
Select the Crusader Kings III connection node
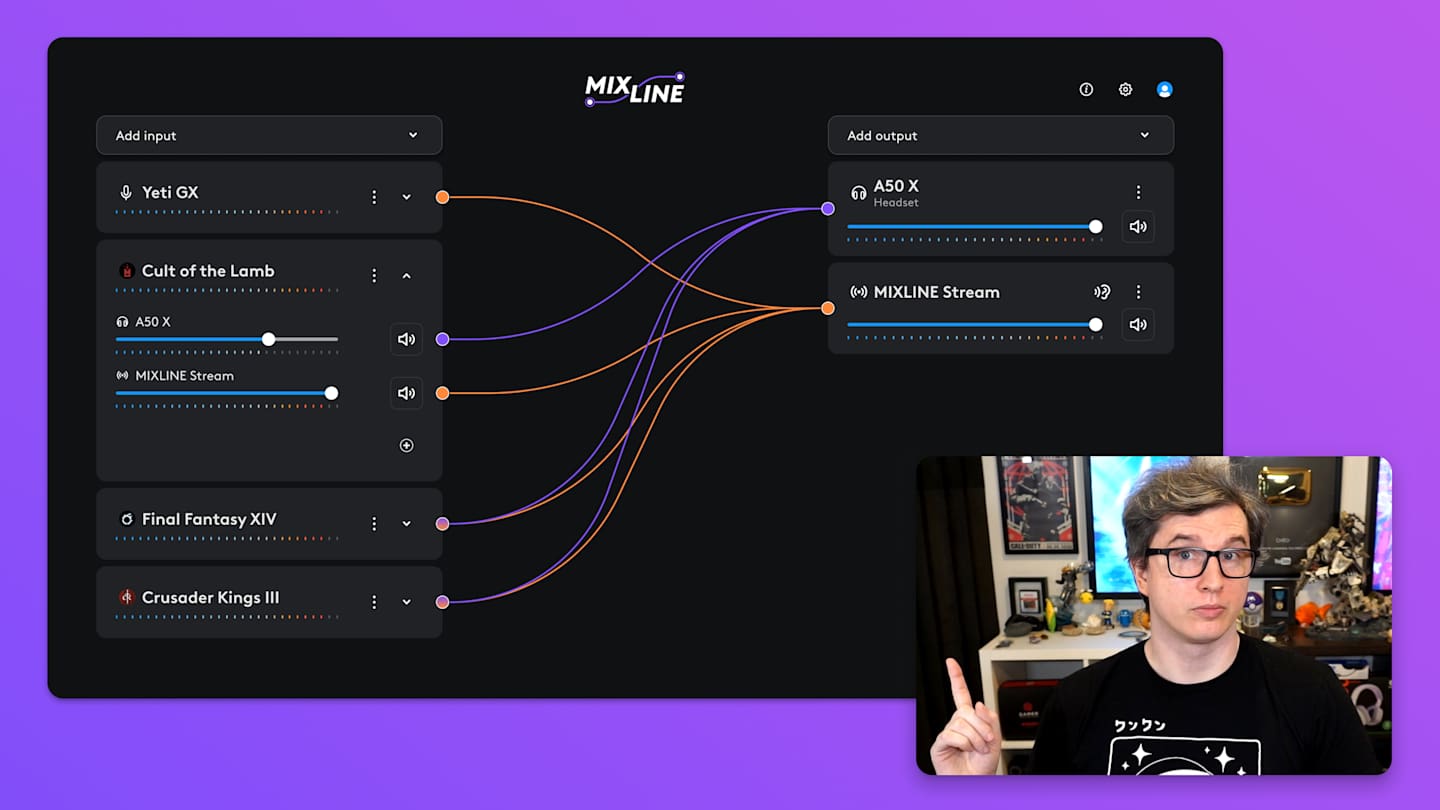point(442,602)
